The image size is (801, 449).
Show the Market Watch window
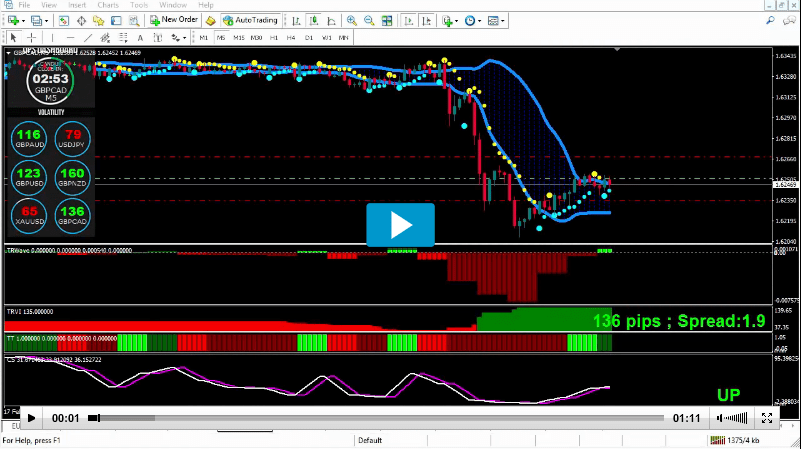click(x=63, y=21)
